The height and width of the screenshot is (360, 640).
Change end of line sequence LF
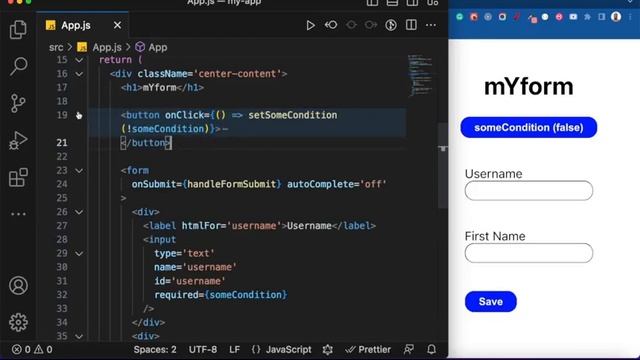234,350
